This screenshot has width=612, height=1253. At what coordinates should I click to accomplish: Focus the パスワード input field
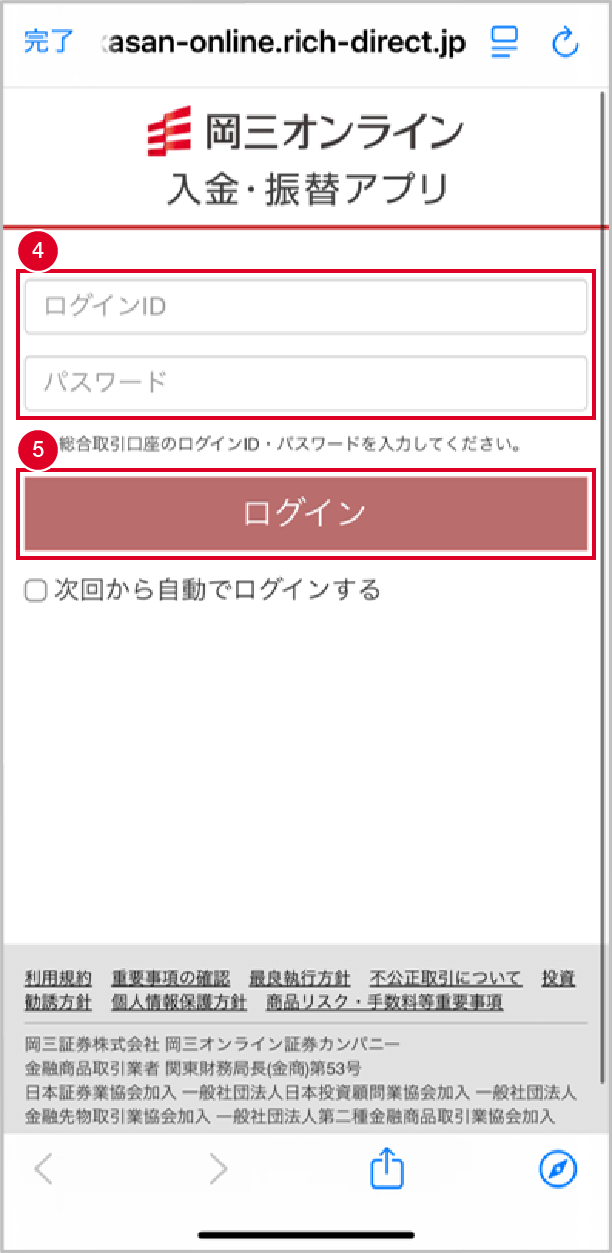click(x=306, y=383)
